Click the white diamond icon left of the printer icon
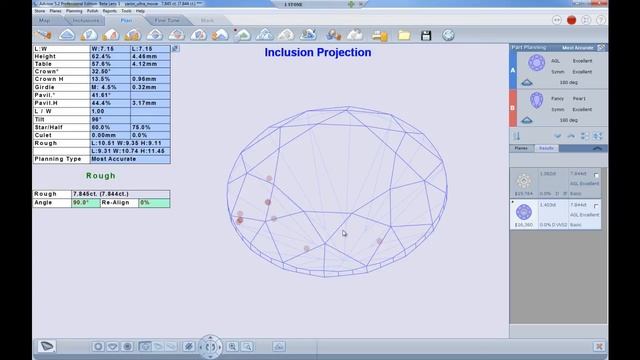The image size is (640, 360). (355, 35)
